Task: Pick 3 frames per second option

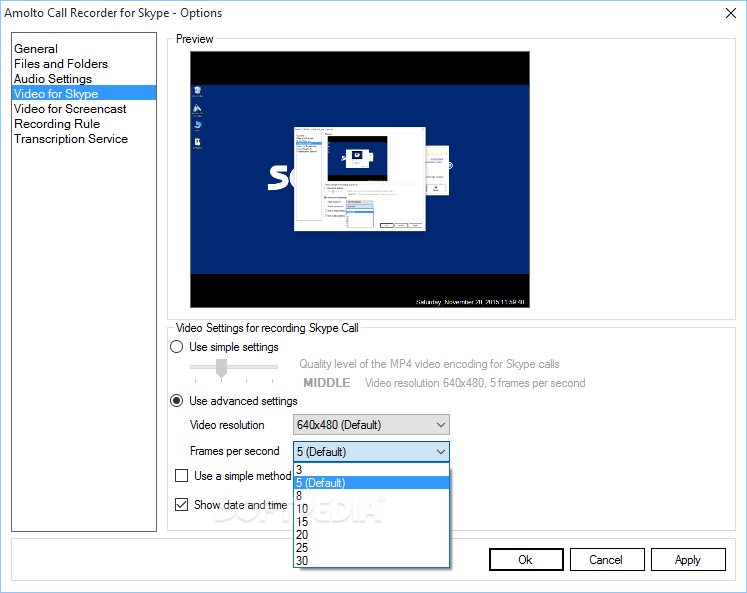Action: pyautogui.click(x=371, y=470)
